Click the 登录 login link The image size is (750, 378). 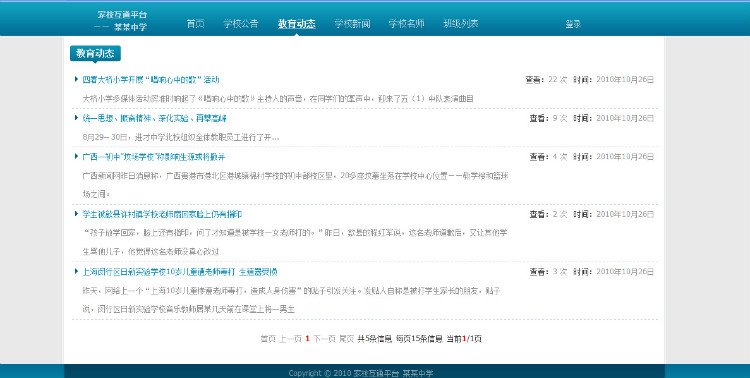tap(573, 23)
